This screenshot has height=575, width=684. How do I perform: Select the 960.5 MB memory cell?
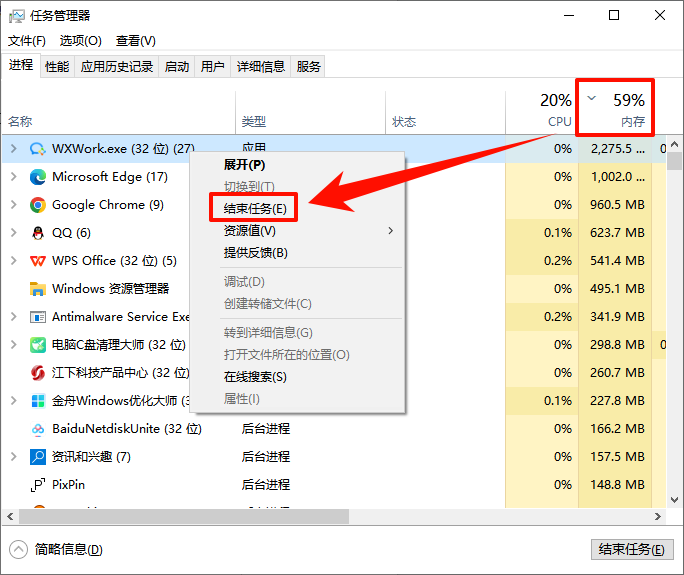click(x=617, y=205)
